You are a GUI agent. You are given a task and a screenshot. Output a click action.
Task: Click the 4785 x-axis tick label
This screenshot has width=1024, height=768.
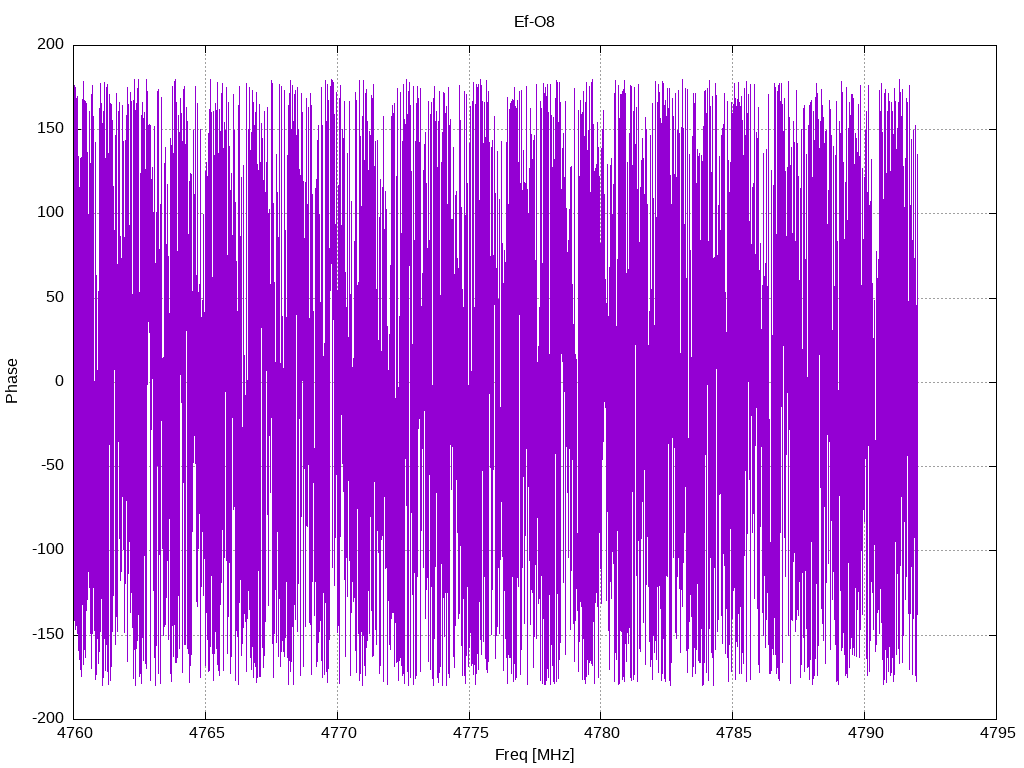coord(733,733)
